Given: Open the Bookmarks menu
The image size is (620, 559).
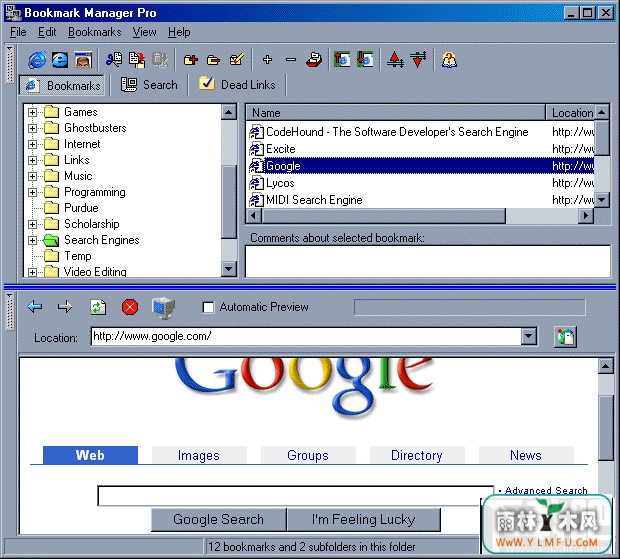Looking at the screenshot, I should tap(95, 32).
